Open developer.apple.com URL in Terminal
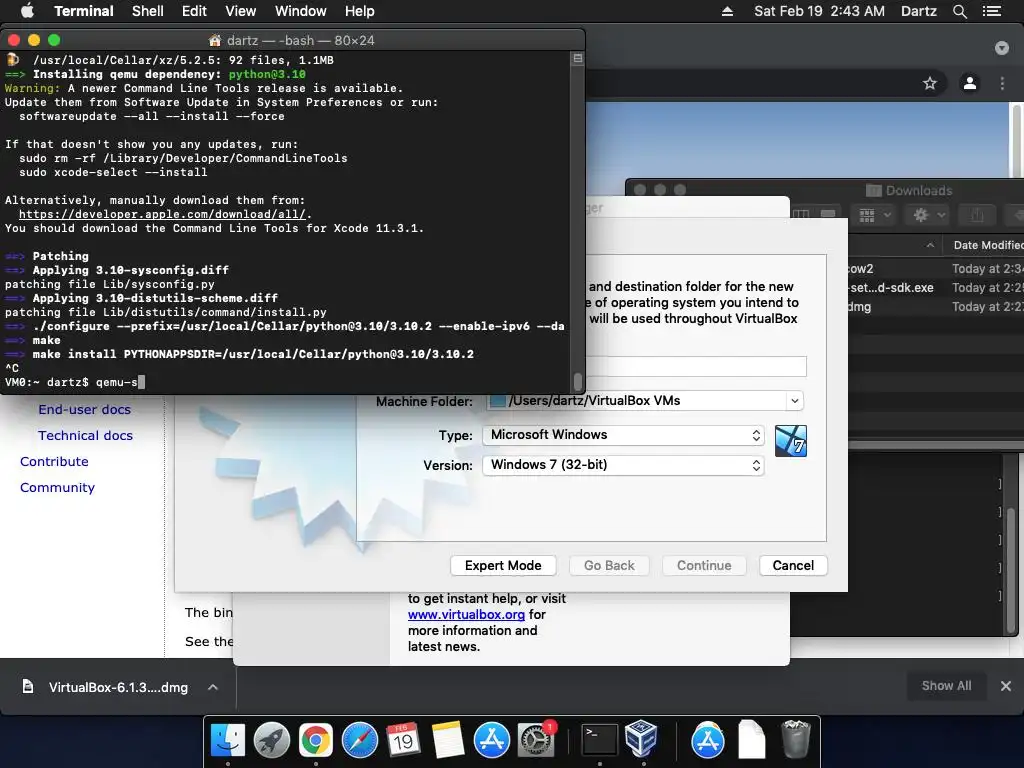The height and width of the screenshot is (768, 1024). click(x=162, y=214)
